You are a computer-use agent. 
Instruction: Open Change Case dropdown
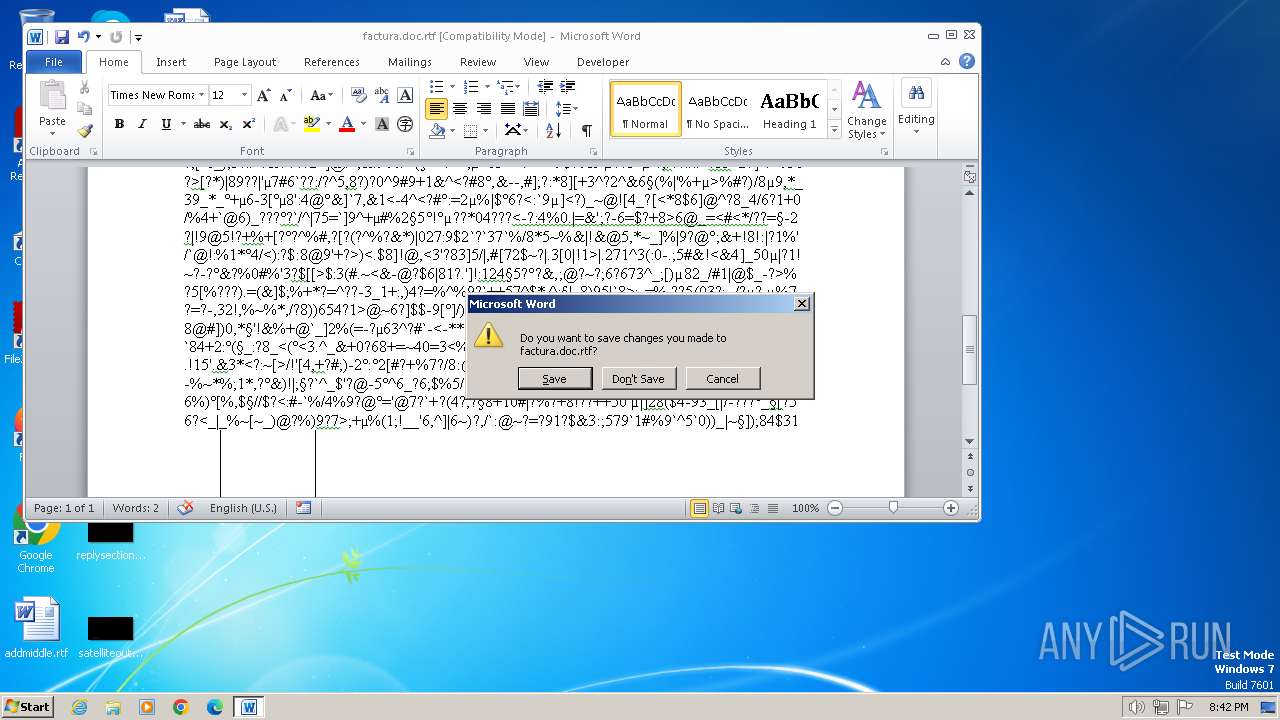click(x=321, y=95)
